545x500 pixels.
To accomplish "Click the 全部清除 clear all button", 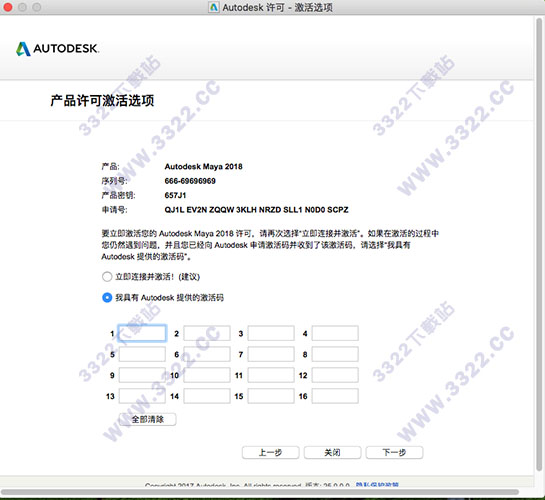I will pyautogui.click(x=148, y=419).
